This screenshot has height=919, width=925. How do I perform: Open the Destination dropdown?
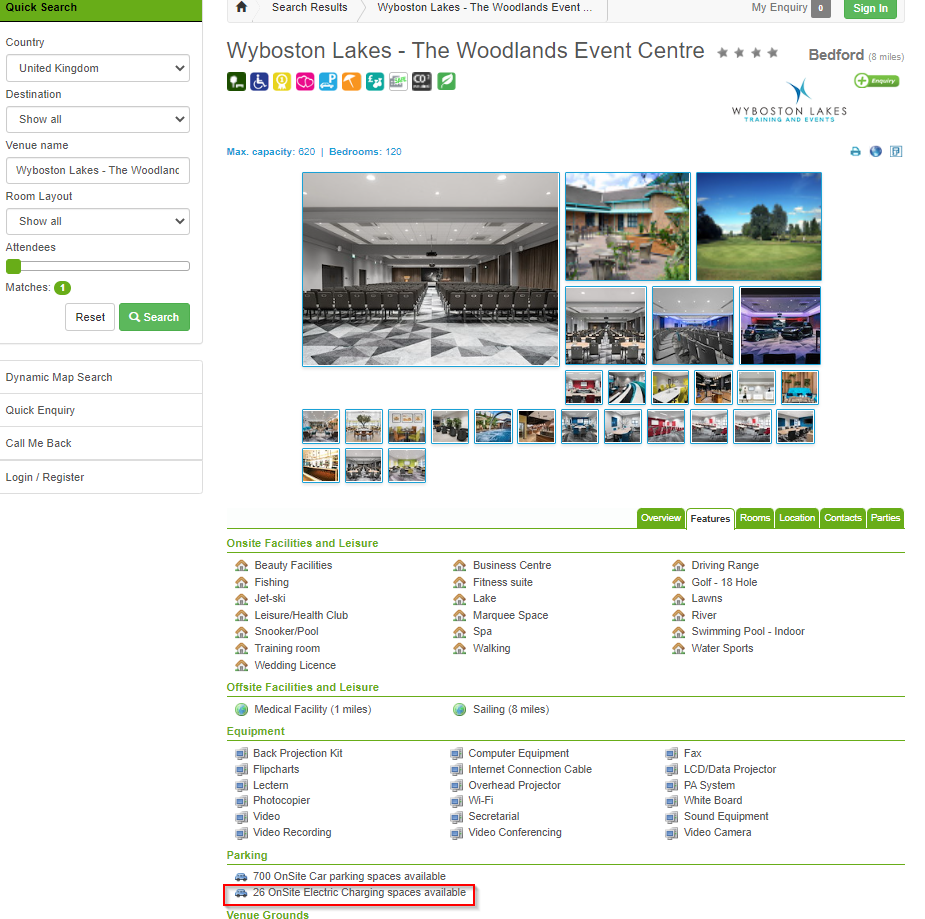pos(98,120)
